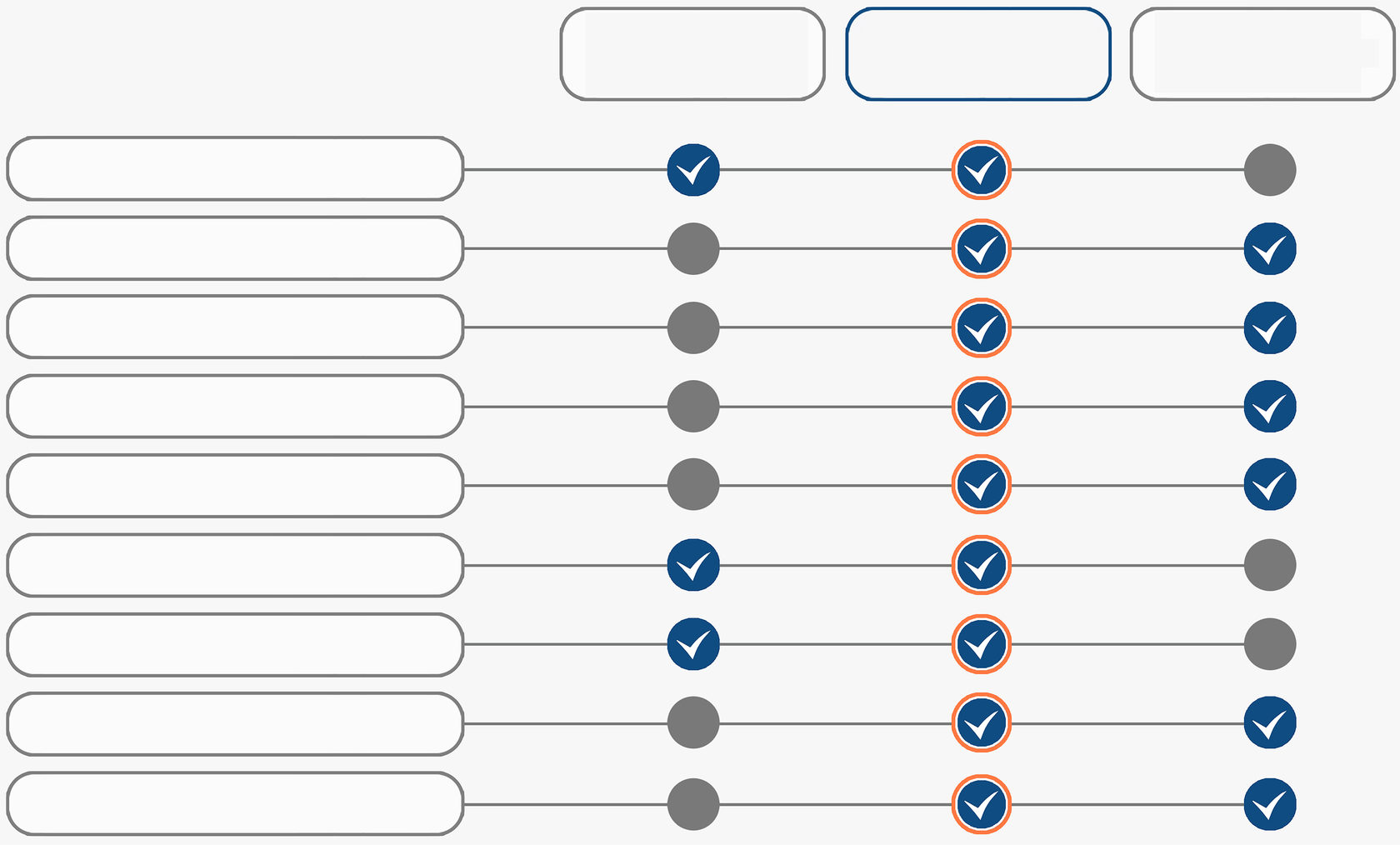Click orange-ringed checkmark in third row
The height and width of the screenshot is (845, 1400).
pyautogui.click(x=981, y=327)
